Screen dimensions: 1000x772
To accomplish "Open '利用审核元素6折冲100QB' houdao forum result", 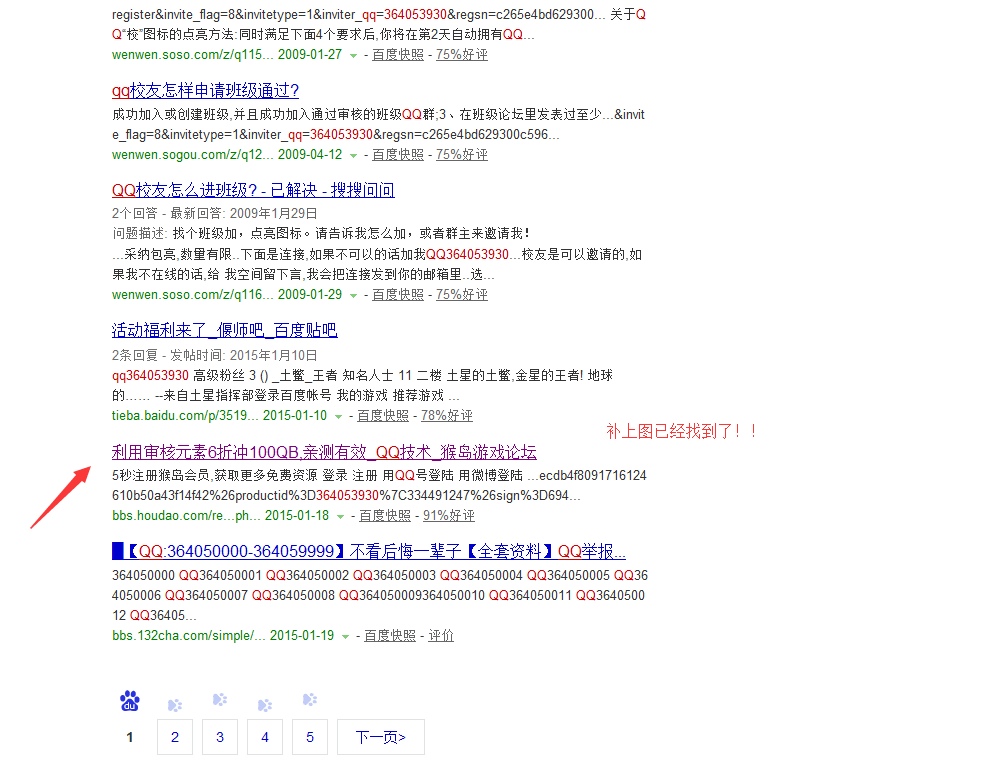I will 324,452.
